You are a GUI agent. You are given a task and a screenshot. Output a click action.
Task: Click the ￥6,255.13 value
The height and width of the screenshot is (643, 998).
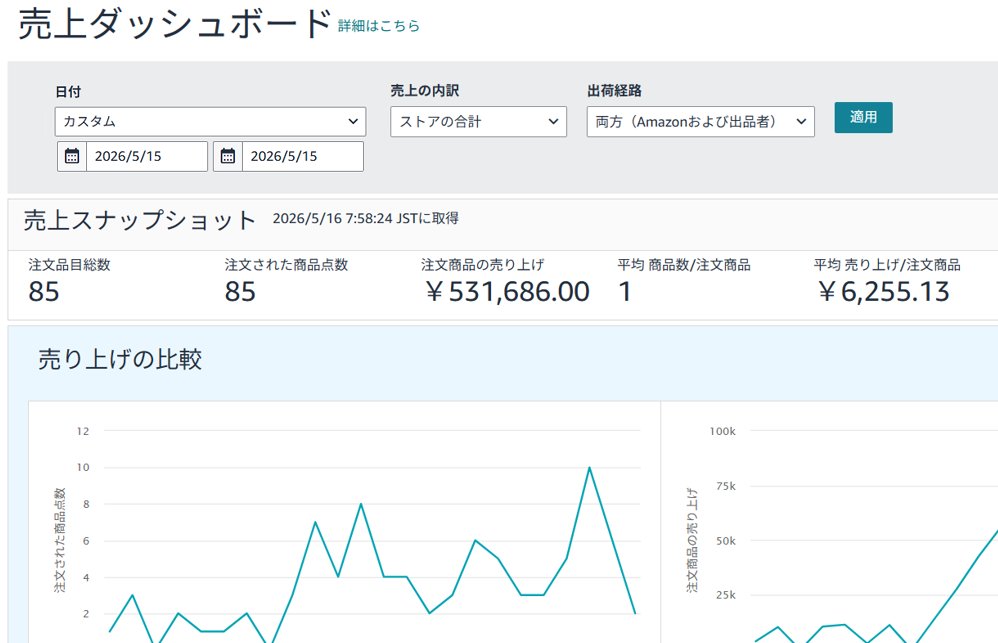pyautogui.click(x=883, y=292)
